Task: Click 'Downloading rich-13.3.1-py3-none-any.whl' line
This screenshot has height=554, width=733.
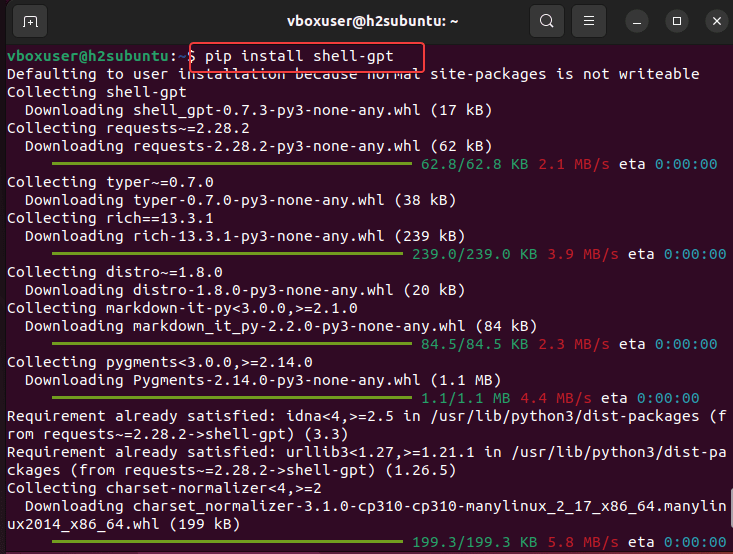Action: click(245, 236)
